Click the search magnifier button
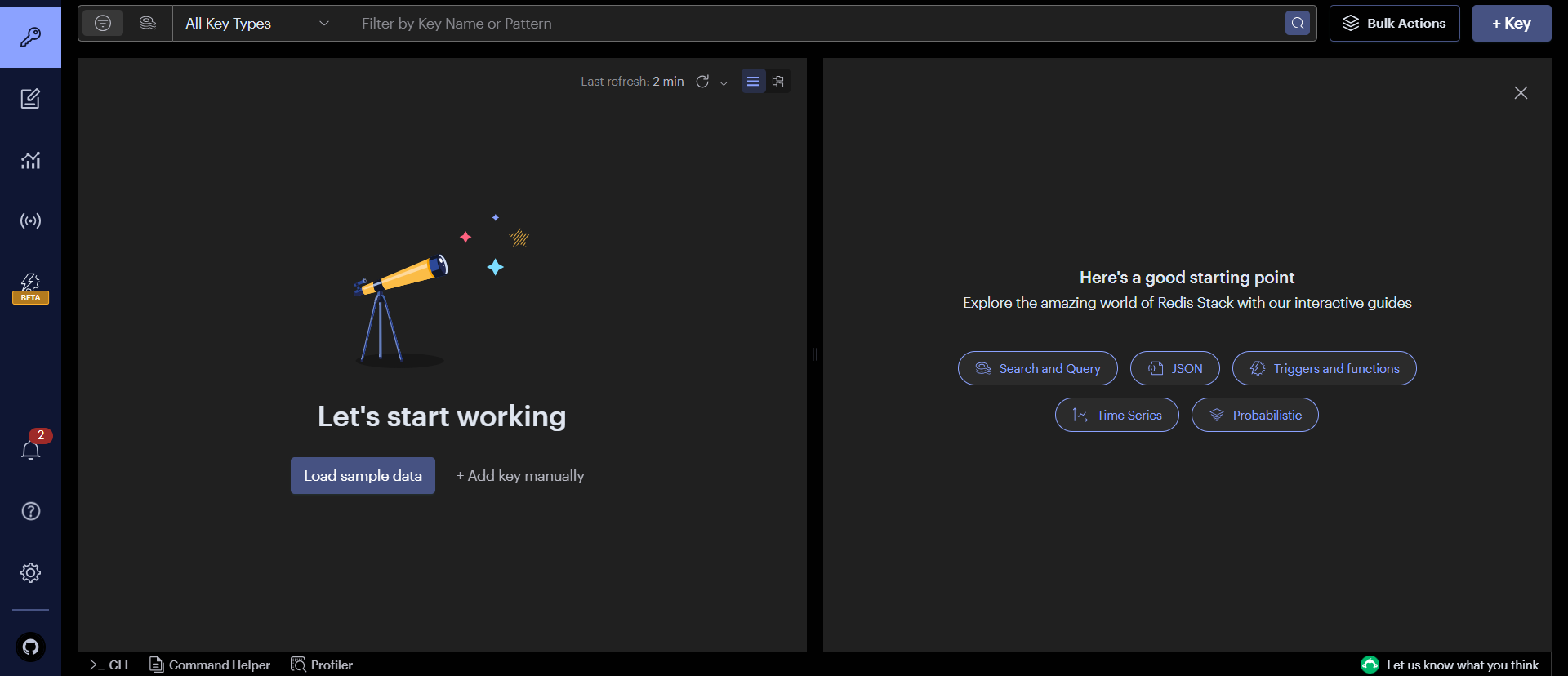 (1298, 24)
